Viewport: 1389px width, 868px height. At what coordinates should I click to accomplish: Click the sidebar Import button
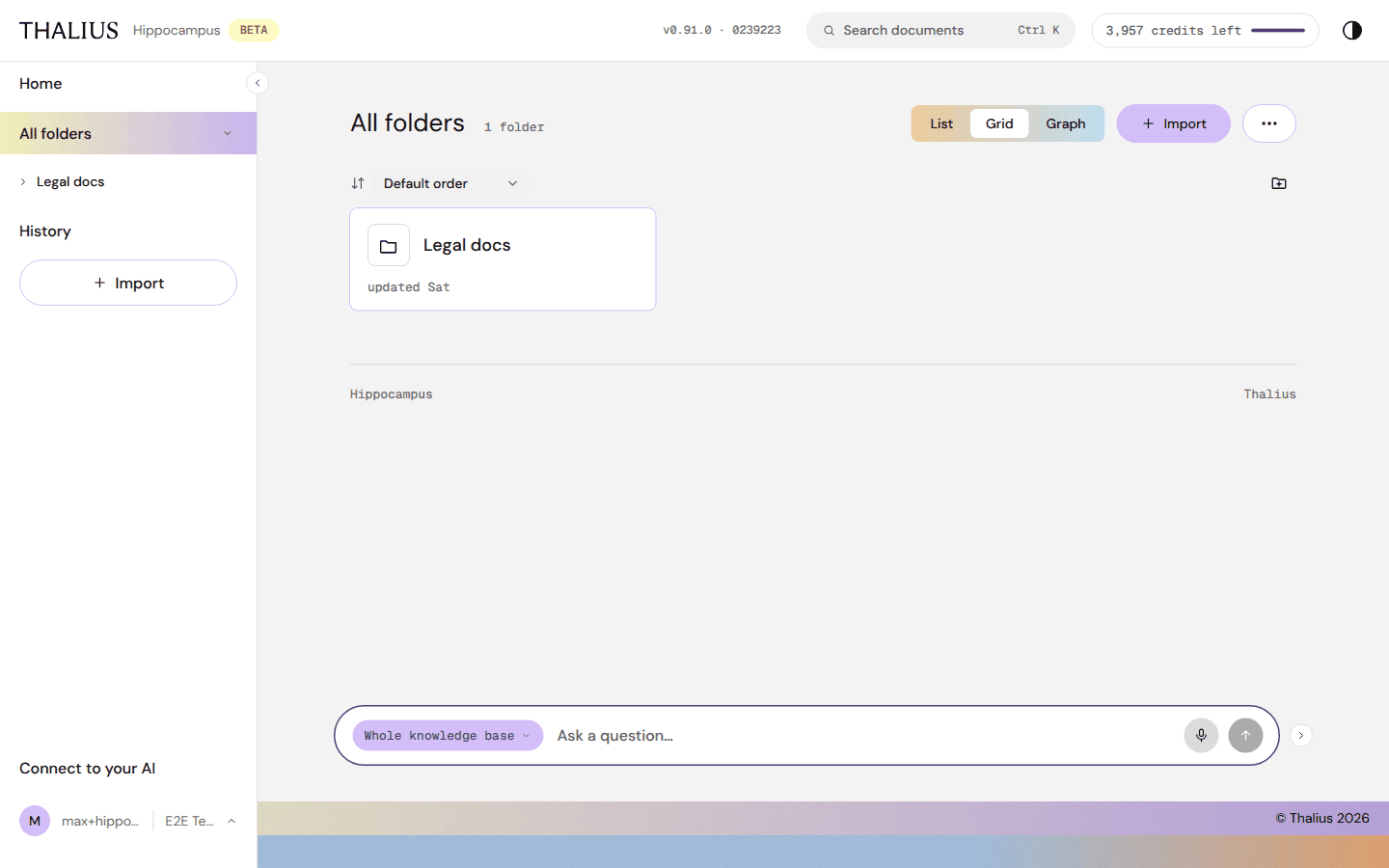point(128,283)
